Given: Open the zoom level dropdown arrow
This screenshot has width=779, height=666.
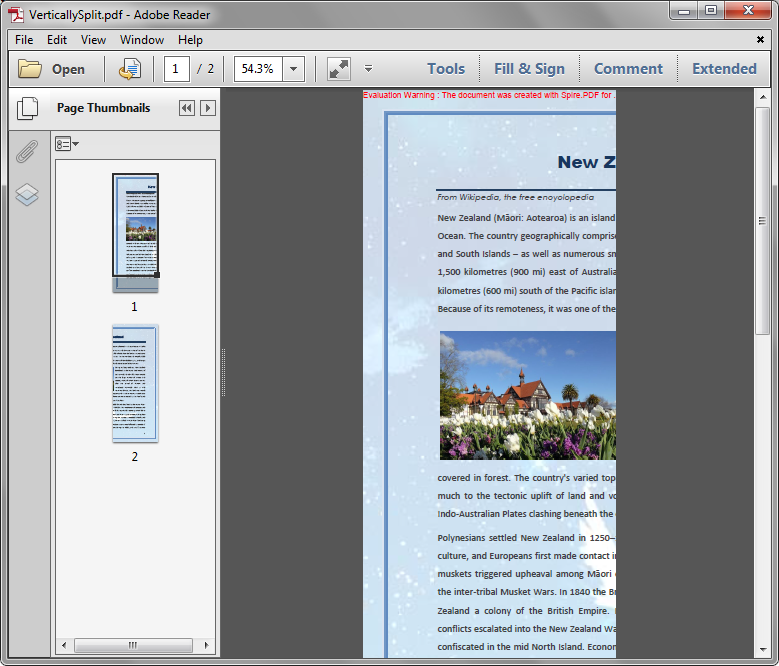Looking at the screenshot, I should (x=294, y=69).
